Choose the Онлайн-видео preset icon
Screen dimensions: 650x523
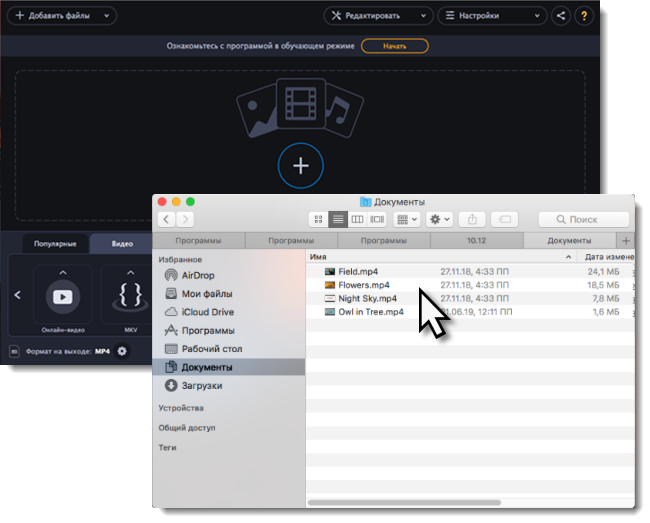tap(62, 296)
